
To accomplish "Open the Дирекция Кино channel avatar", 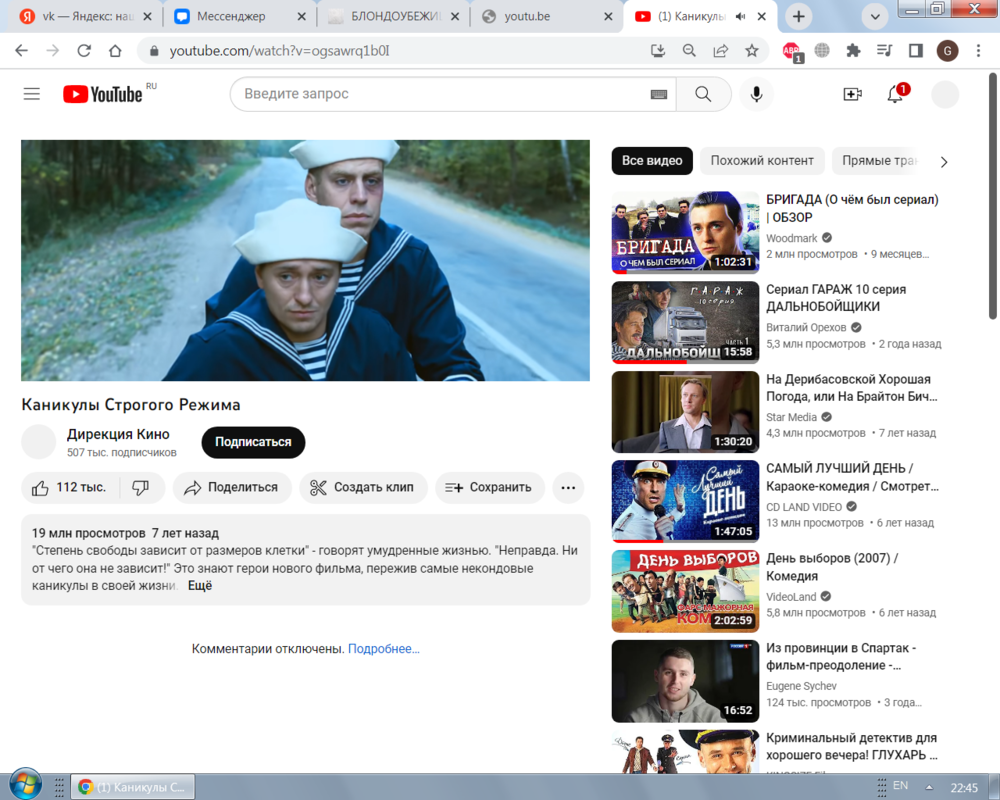I will click(x=38, y=441).
